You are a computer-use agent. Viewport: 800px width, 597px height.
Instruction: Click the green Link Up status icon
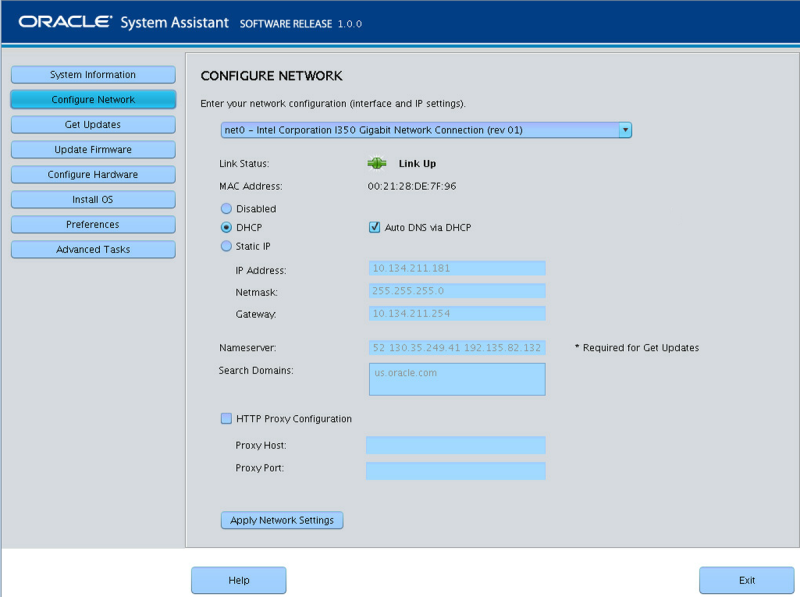click(377, 163)
